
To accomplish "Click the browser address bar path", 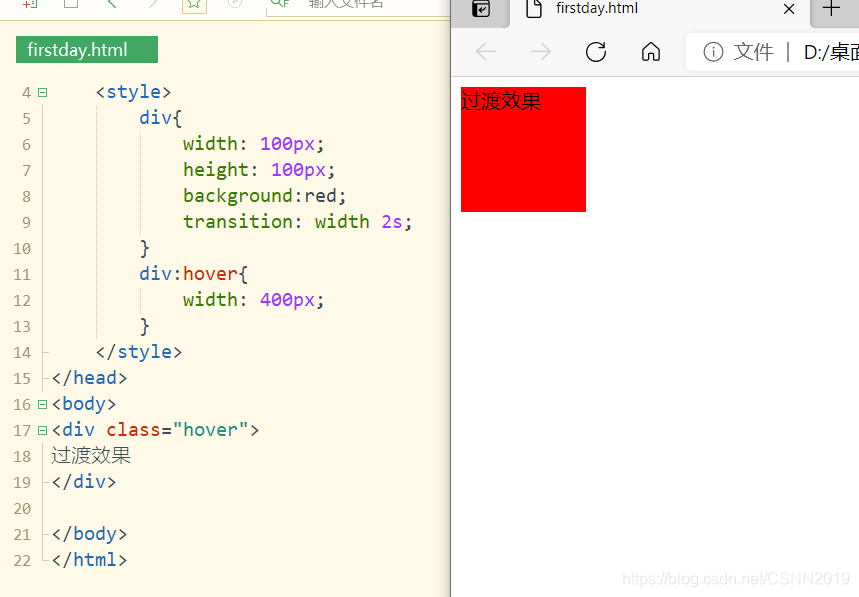I will (831, 53).
